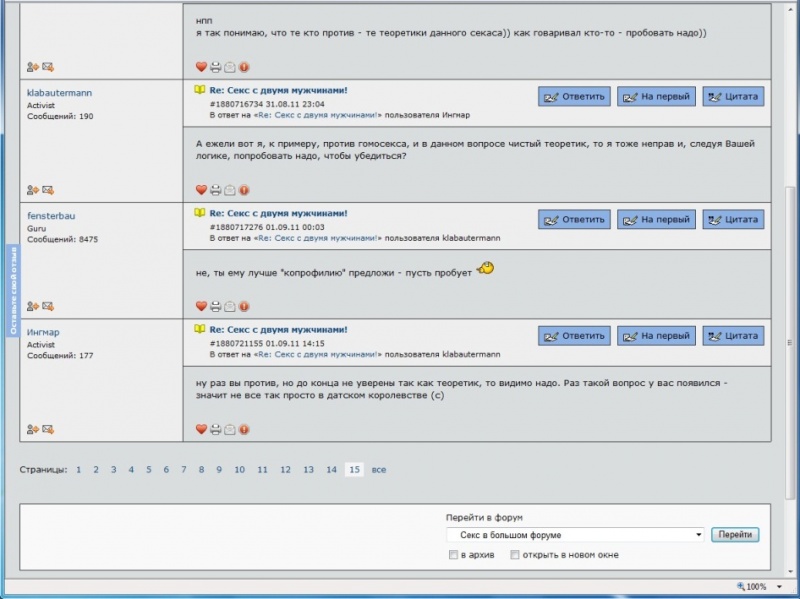Viewport: 800px width, 599px height.
Task: Click the heart icon under klabautermann's post
Action: (x=201, y=190)
